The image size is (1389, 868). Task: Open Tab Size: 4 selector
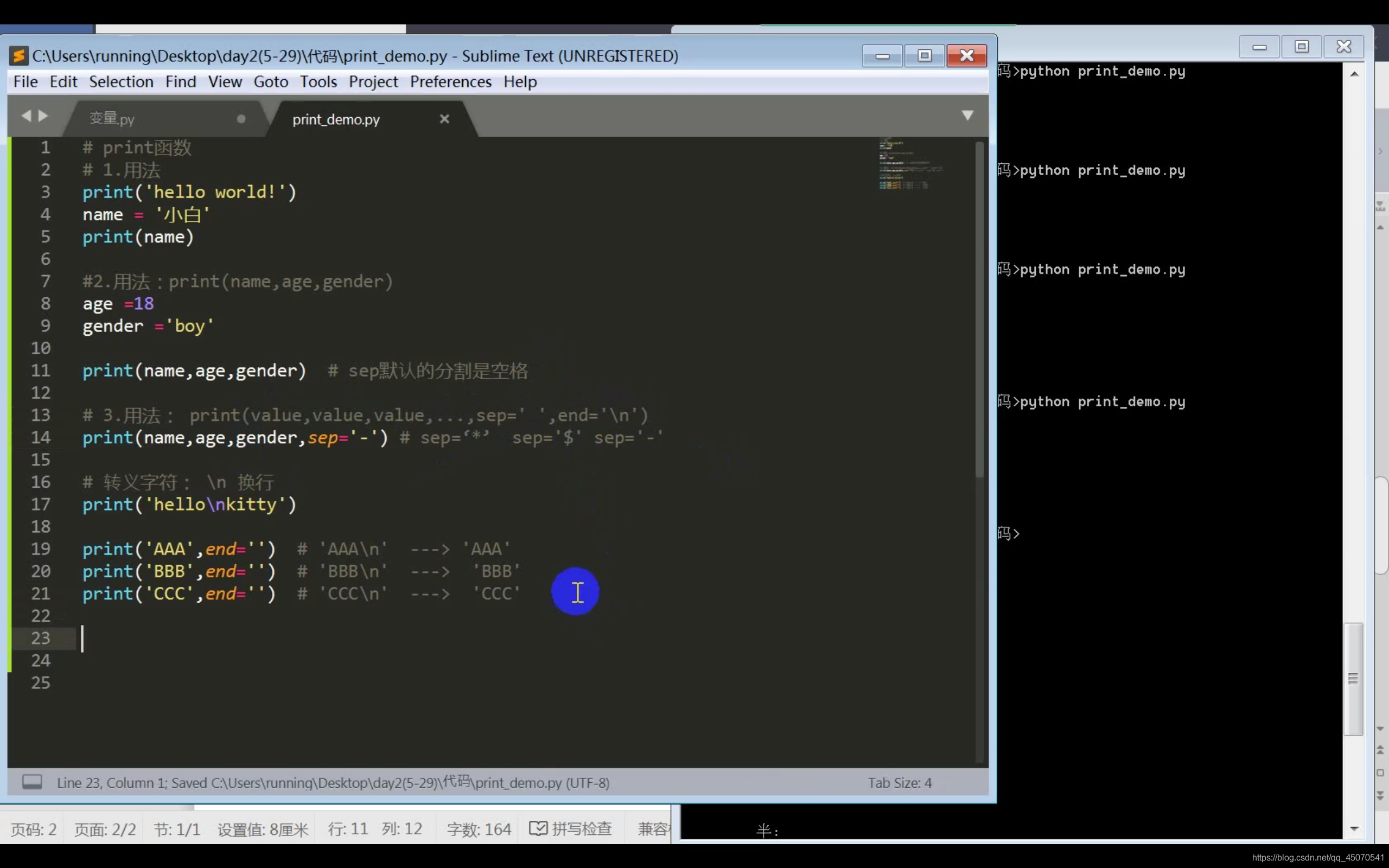click(x=900, y=783)
